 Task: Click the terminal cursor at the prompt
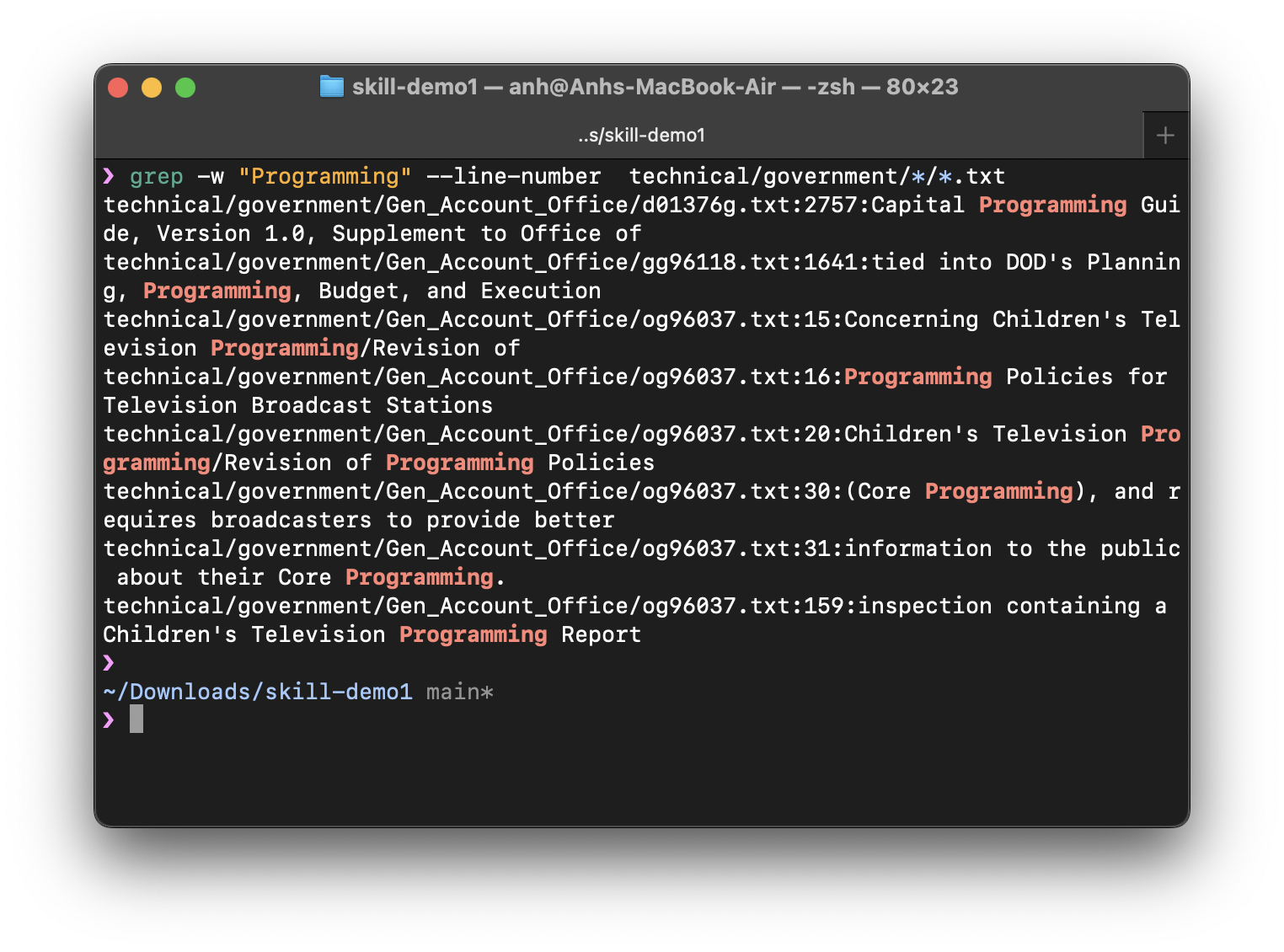(x=136, y=719)
